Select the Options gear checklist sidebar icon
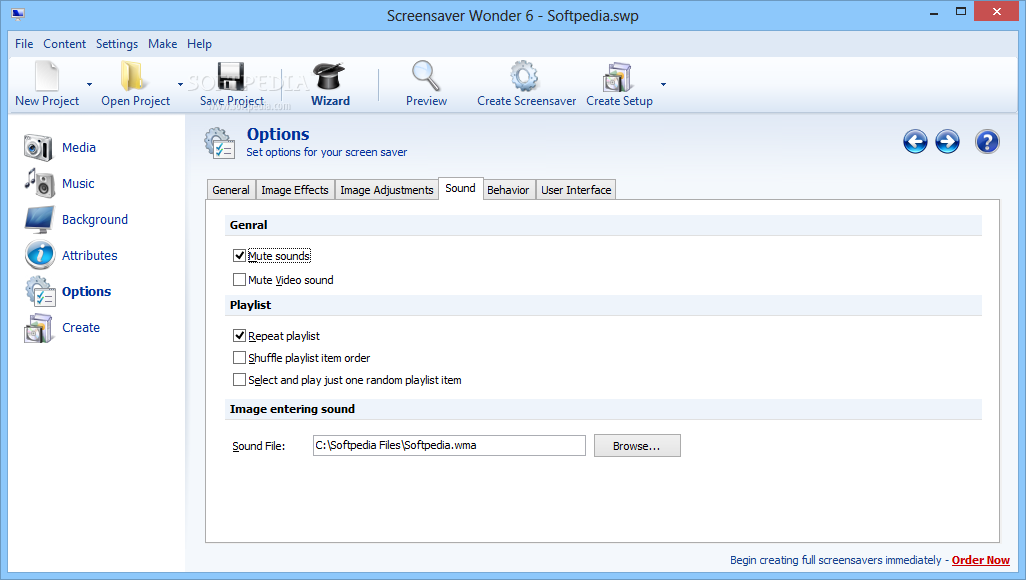 pyautogui.click(x=41, y=291)
